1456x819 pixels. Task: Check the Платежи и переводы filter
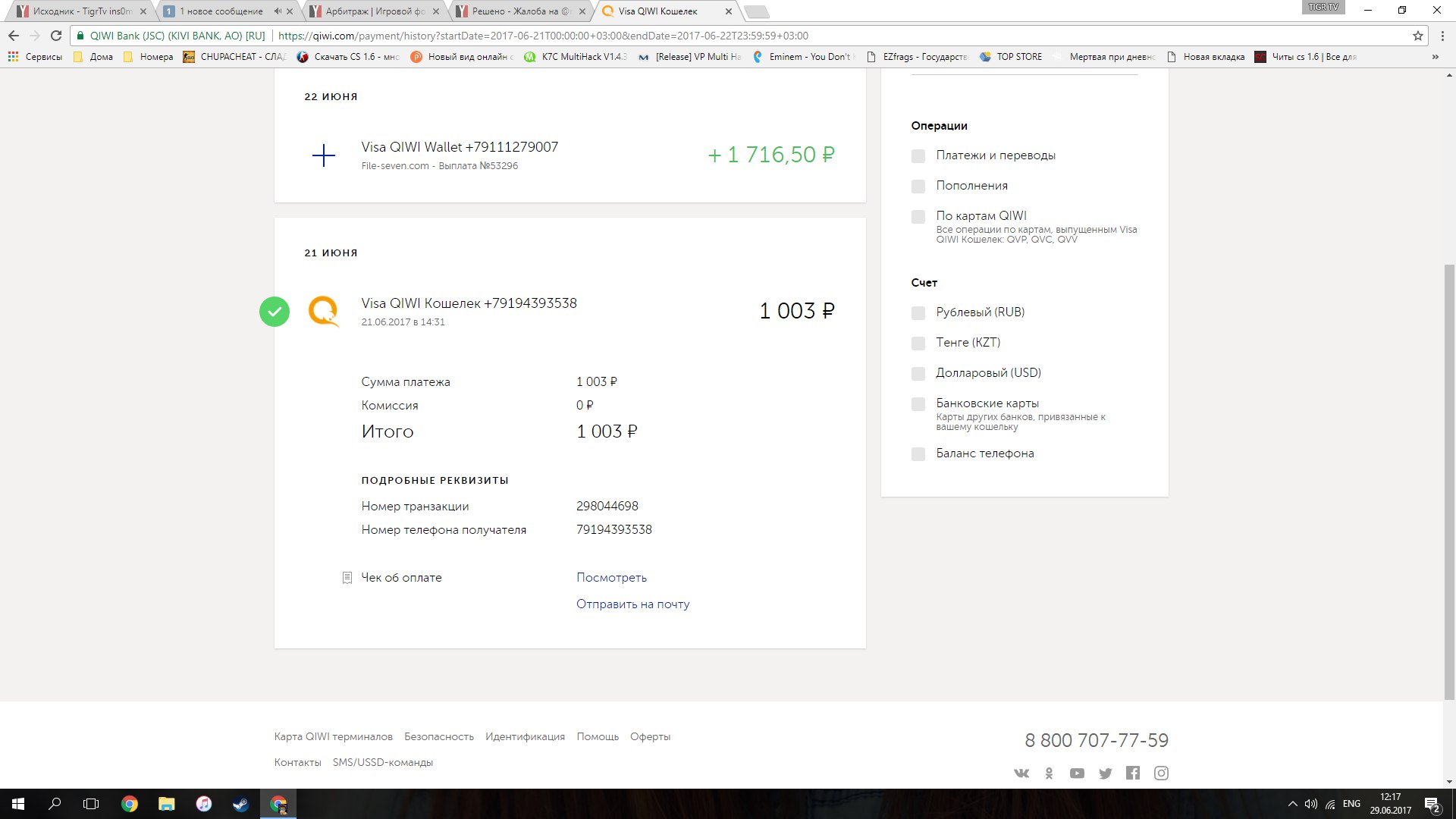tap(918, 156)
